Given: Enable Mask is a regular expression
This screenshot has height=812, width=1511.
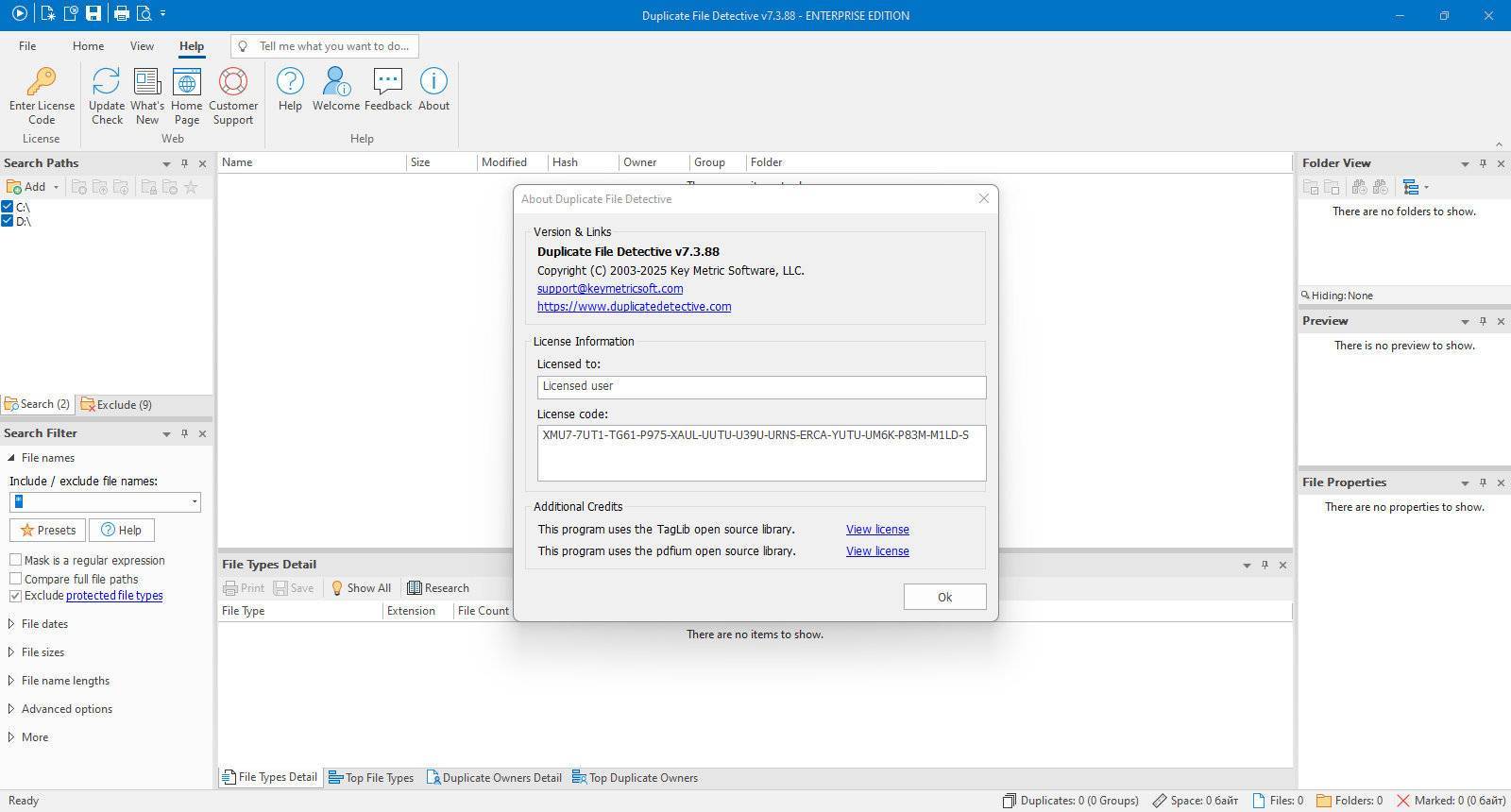Looking at the screenshot, I should click(15, 560).
